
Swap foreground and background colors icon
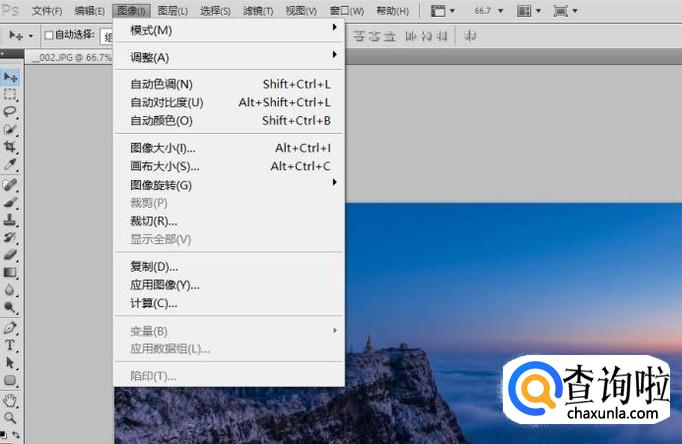[17, 434]
